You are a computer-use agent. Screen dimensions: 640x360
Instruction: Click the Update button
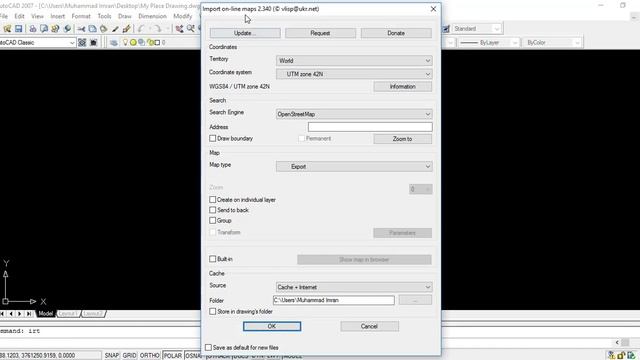coord(245,33)
